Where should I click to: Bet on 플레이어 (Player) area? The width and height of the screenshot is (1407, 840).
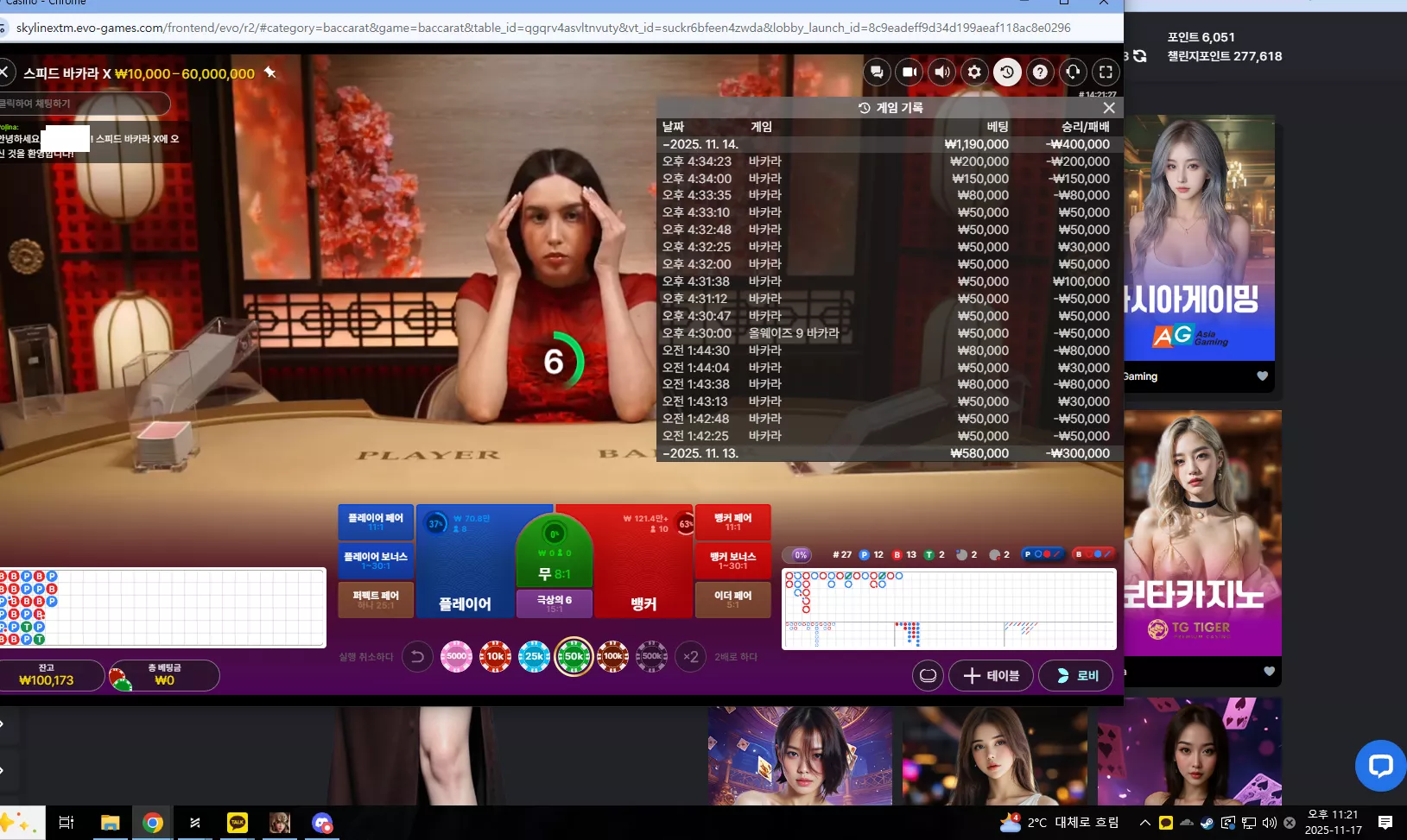point(466,561)
